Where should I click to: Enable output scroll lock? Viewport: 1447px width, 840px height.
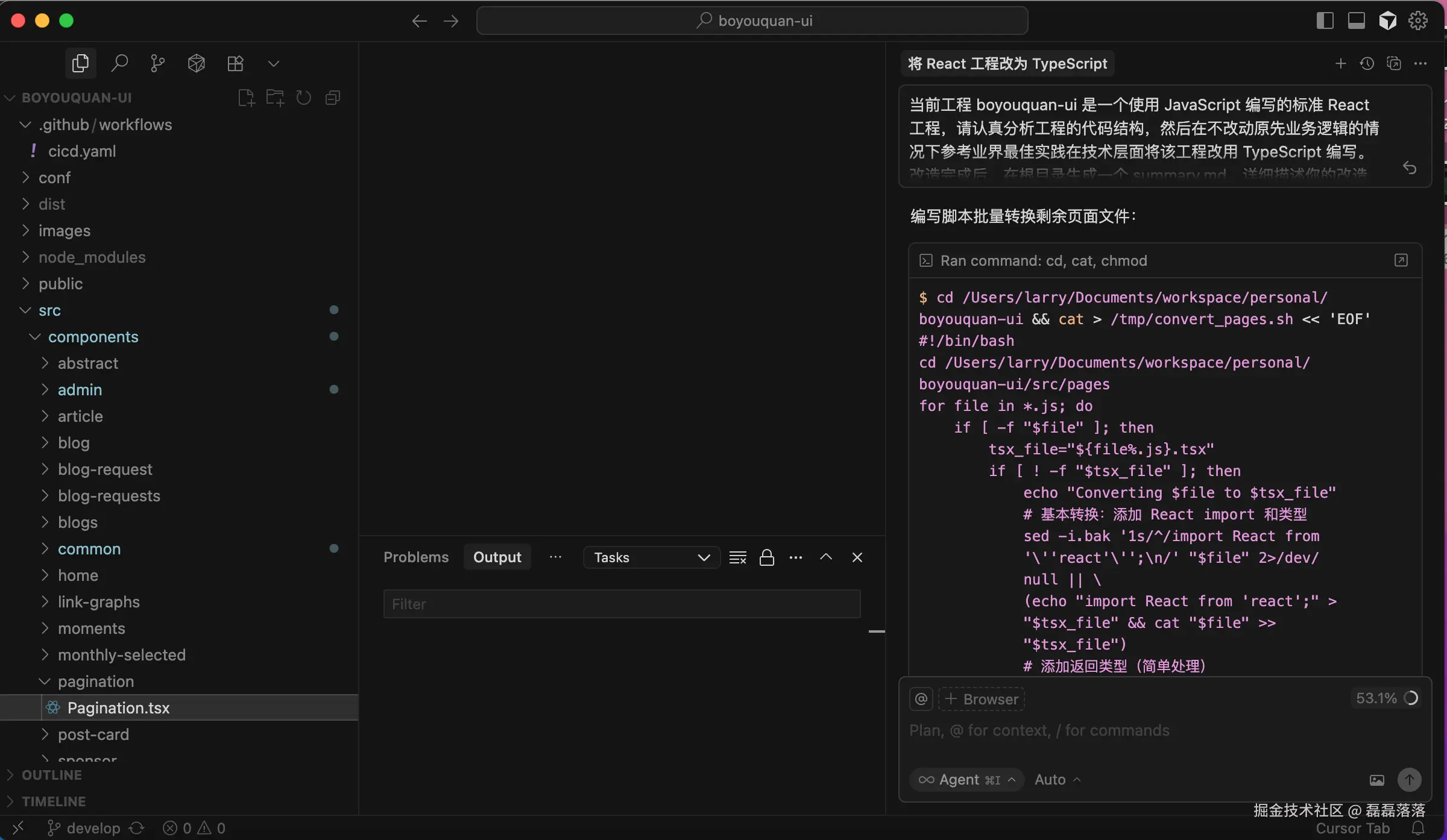click(x=766, y=557)
